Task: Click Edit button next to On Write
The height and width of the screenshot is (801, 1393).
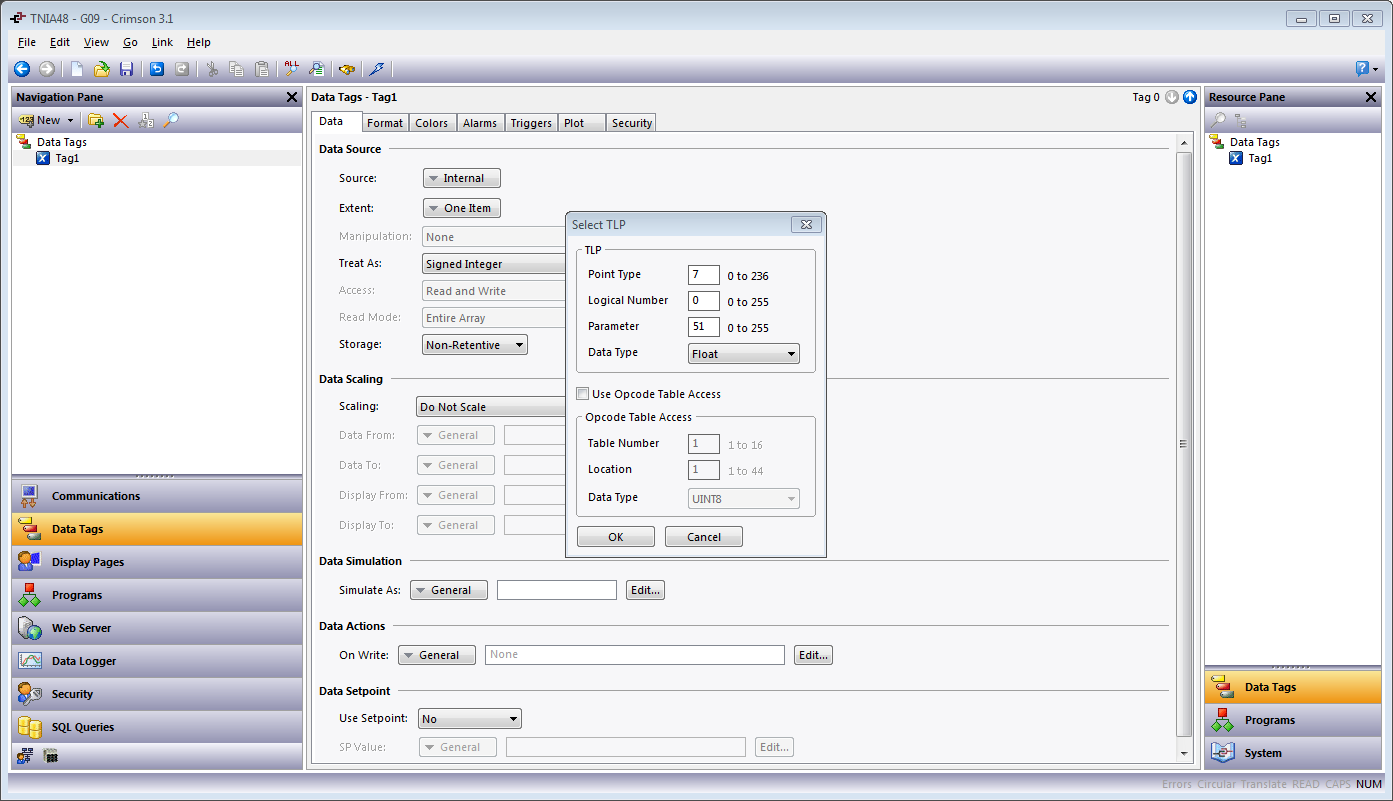Action: pyautogui.click(x=813, y=655)
